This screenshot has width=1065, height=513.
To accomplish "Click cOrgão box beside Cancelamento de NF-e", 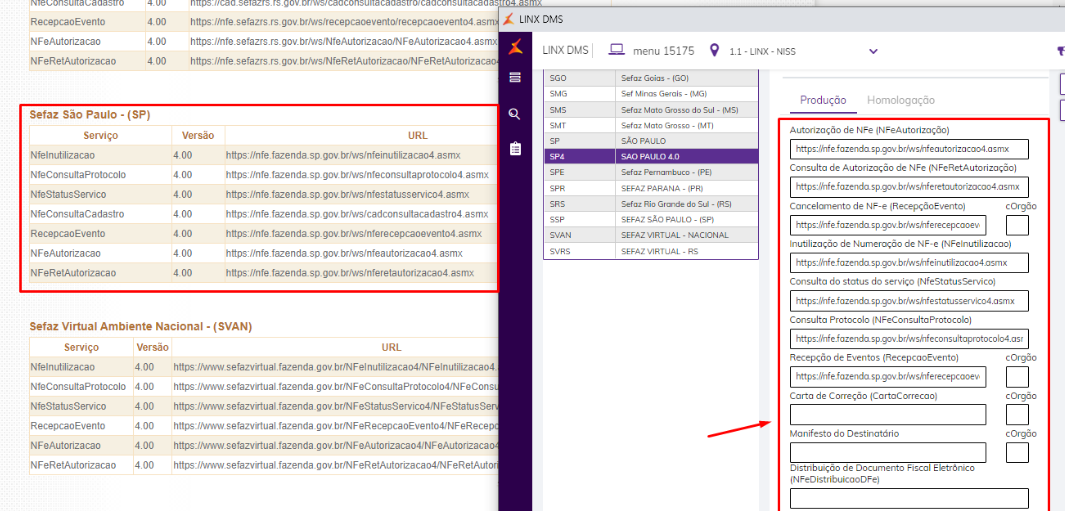I will 1017,225.
